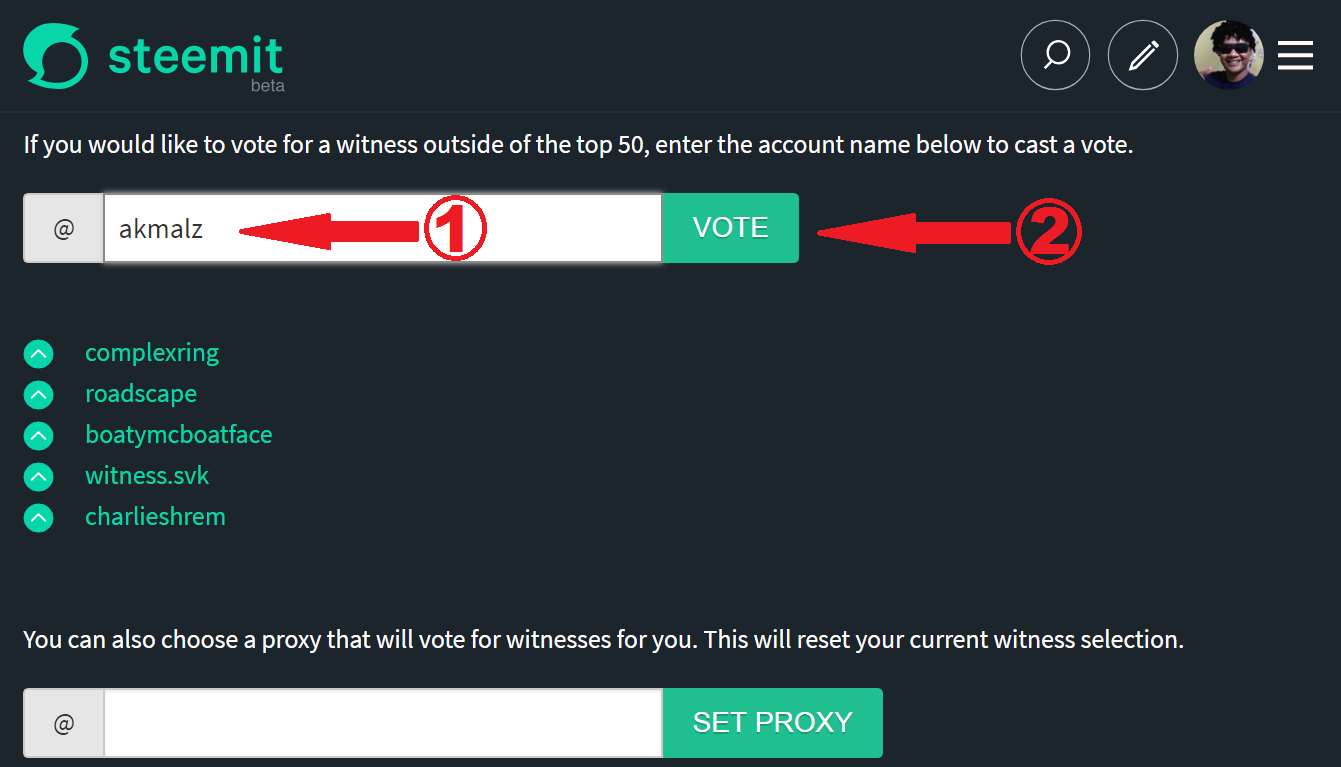Viewport: 1341px width, 767px height.
Task: Open the complexring witness link
Action: (x=152, y=353)
